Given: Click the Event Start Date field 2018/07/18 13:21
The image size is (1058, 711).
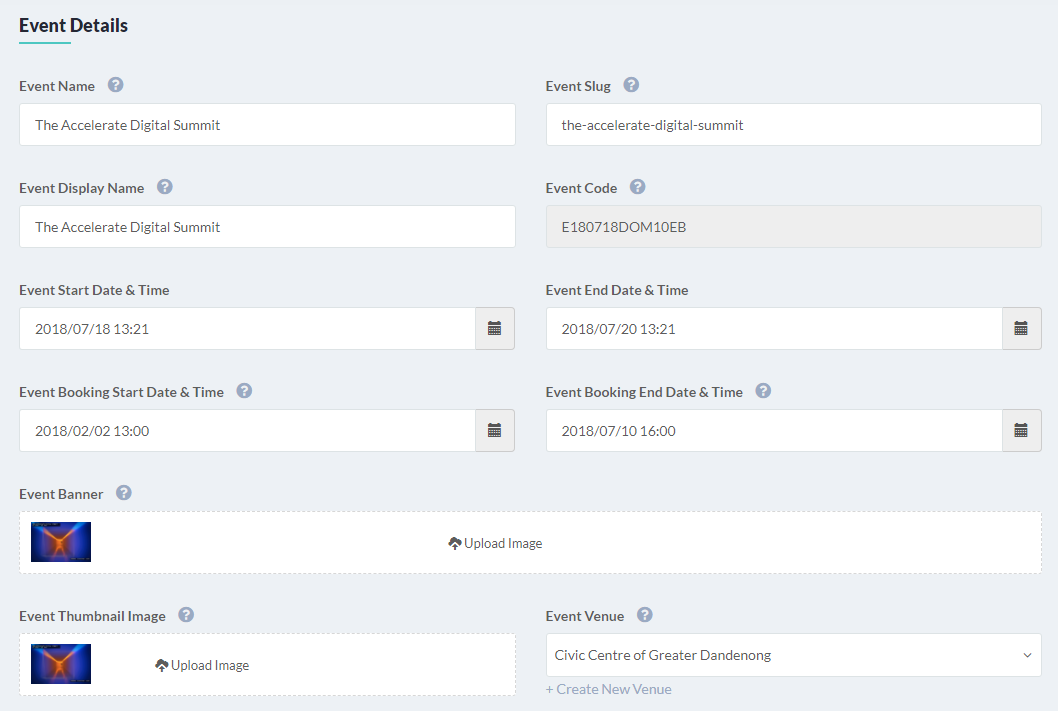Looking at the screenshot, I should (x=248, y=329).
